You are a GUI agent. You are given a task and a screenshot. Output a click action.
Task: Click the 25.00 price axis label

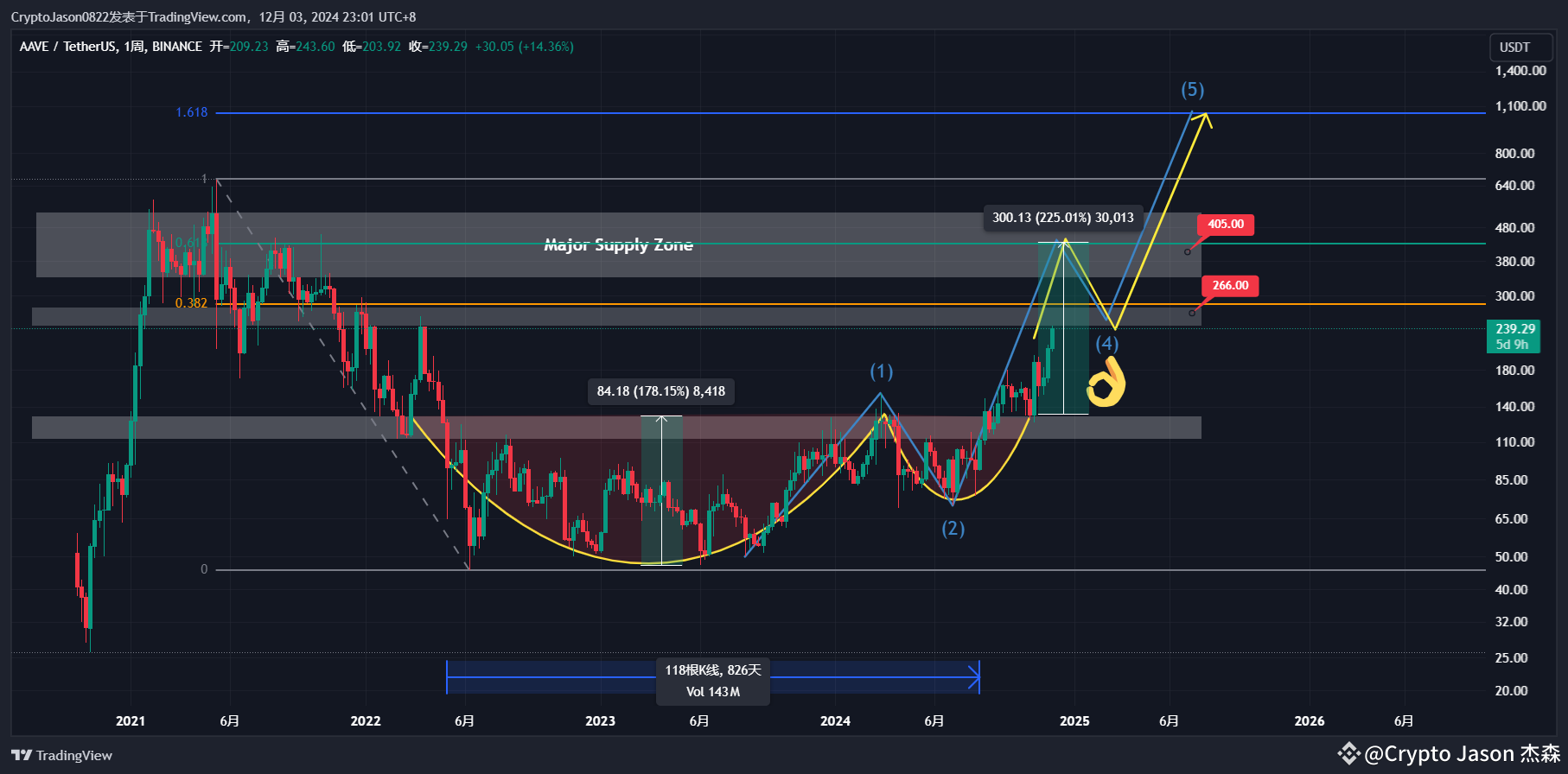pos(1512,658)
